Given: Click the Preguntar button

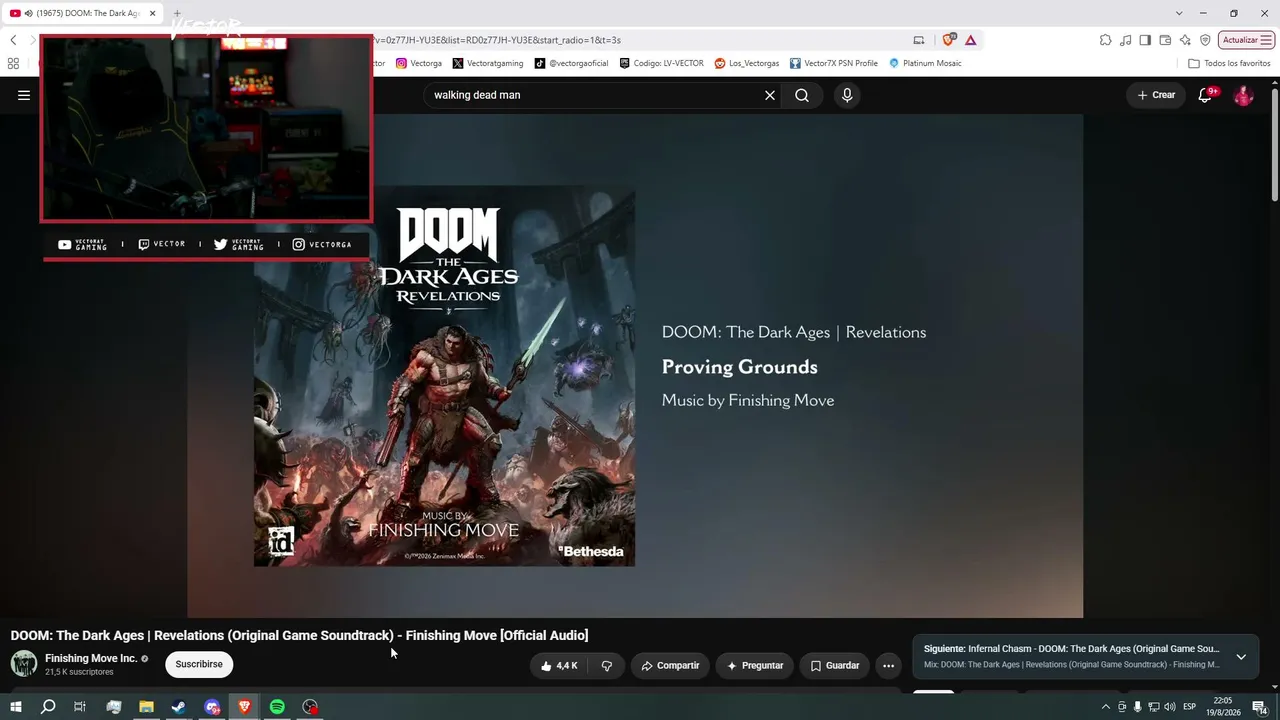Looking at the screenshot, I should [x=755, y=665].
